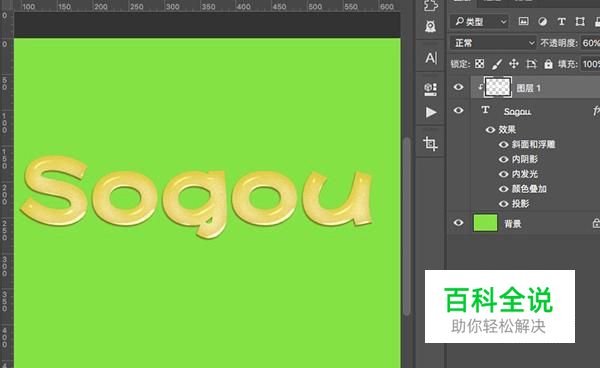600x368 pixels.
Task: Click the 内发光 effect label
Action: click(525, 174)
